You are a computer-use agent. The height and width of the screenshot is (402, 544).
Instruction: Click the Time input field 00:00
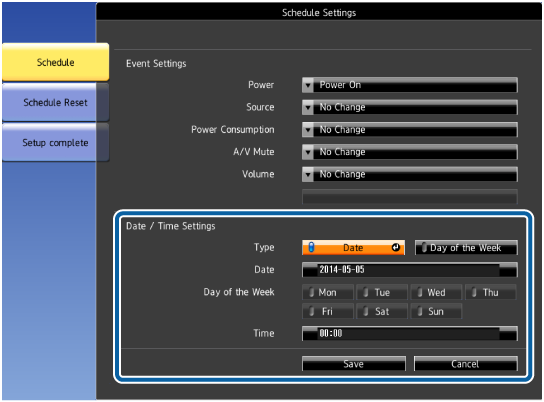[410, 333]
